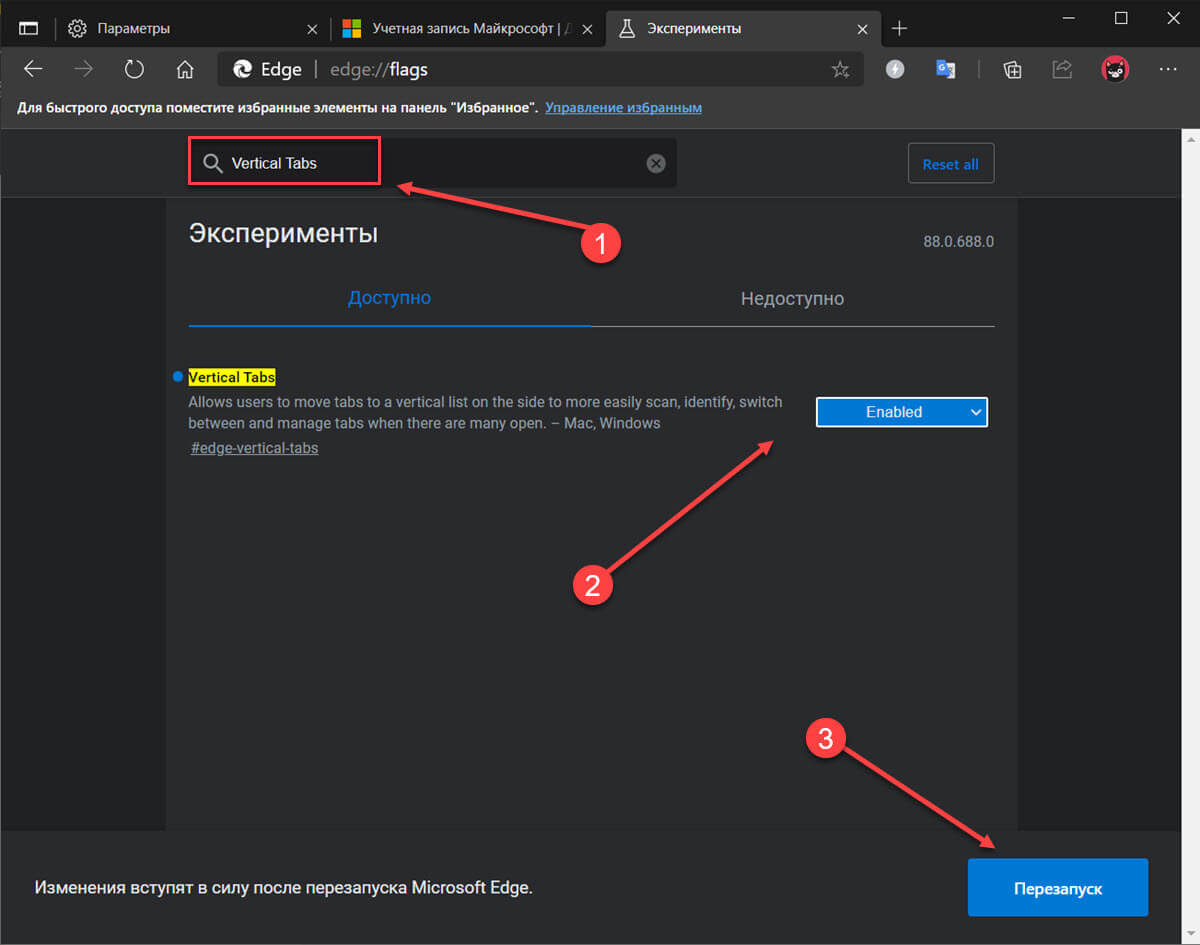This screenshot has width=1200, height=945.
Task: Go back to previous page
Action: (33, 69)
